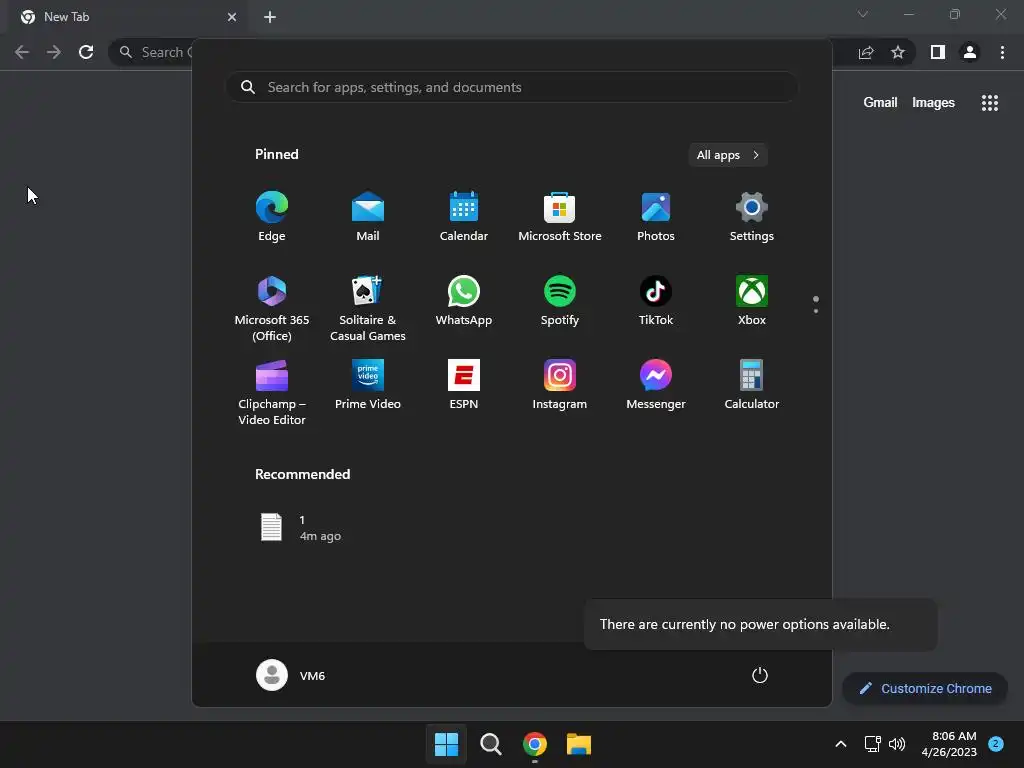1024x768 pixels.
Task: Open the Edge app from pinned apps
Action: pyautogui.click(x=272, y=216)
